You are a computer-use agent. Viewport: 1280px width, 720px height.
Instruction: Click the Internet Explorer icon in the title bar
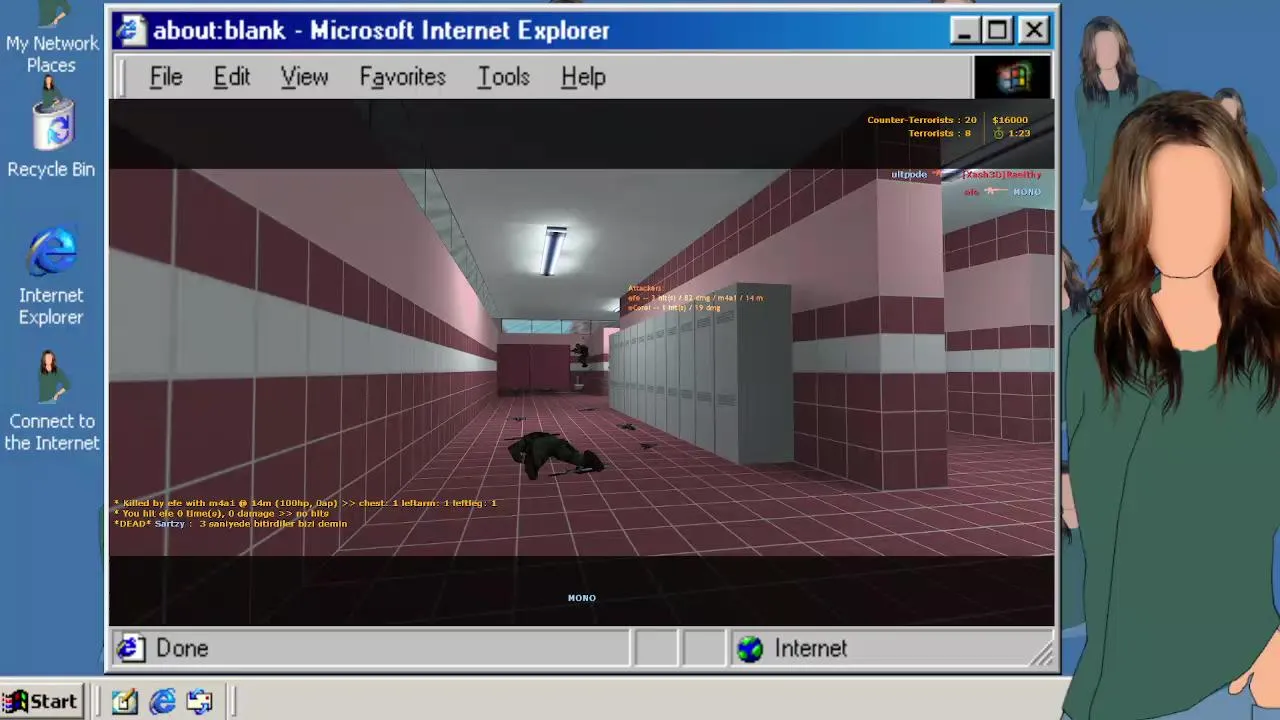[x=130, y=30]
